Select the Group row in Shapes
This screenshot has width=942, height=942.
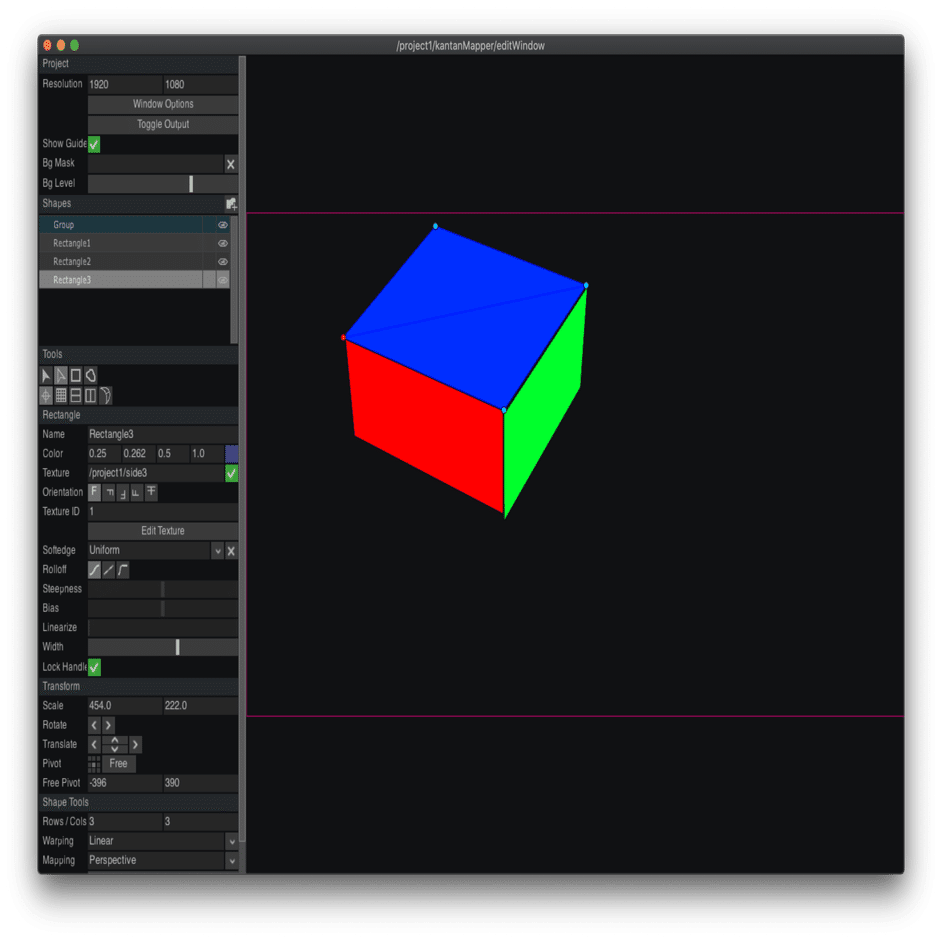click(121, 225)
